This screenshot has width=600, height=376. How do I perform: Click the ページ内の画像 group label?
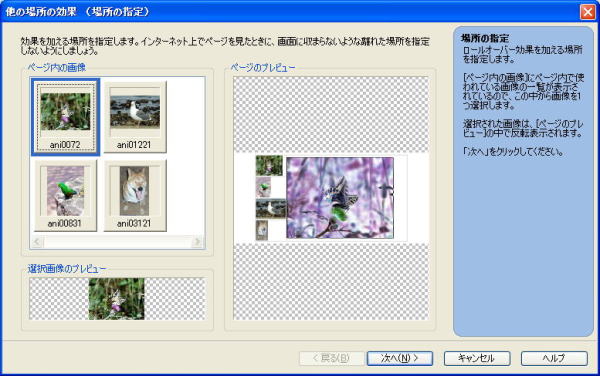coord(57,68)
